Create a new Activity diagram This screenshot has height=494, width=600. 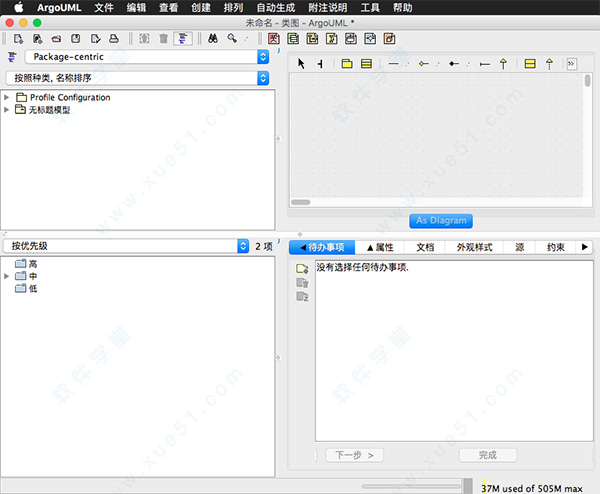click(370, 39)
